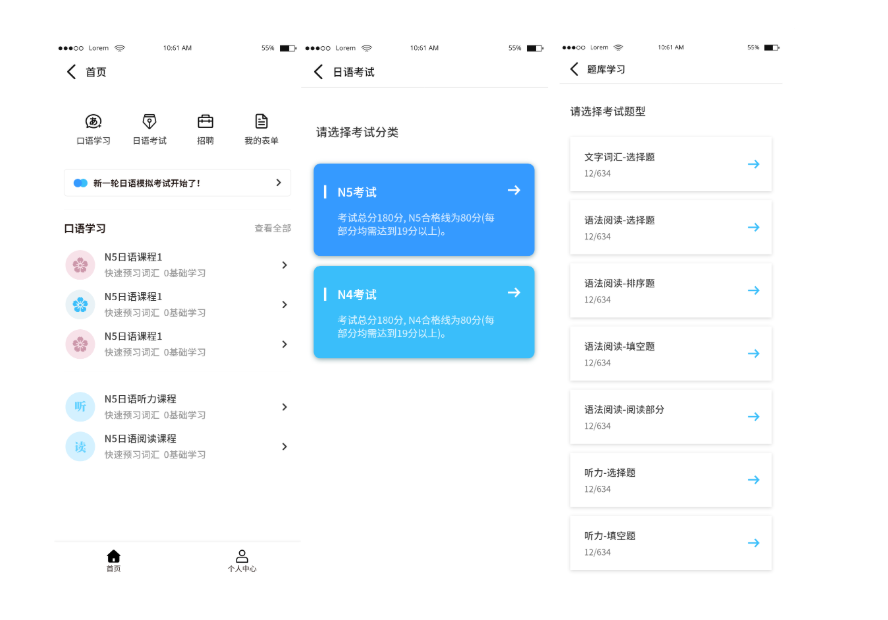Click the arrow for 文字词汇-选择题

pos(753,164)
